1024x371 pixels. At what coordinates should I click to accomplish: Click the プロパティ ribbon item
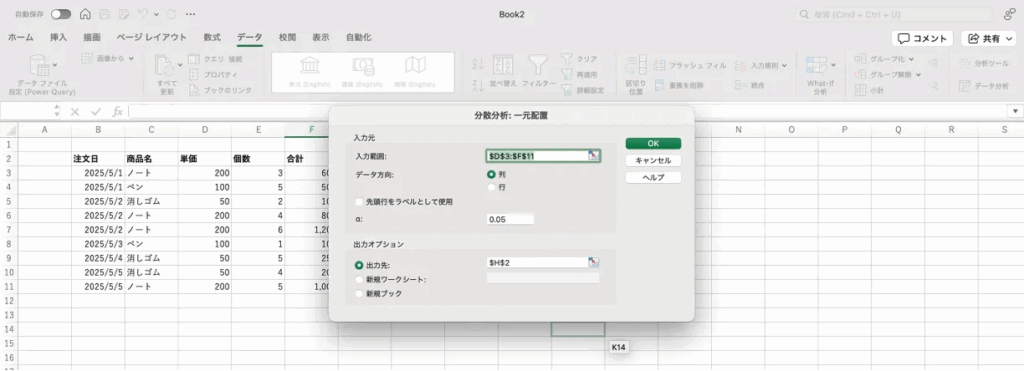point(213,74)
